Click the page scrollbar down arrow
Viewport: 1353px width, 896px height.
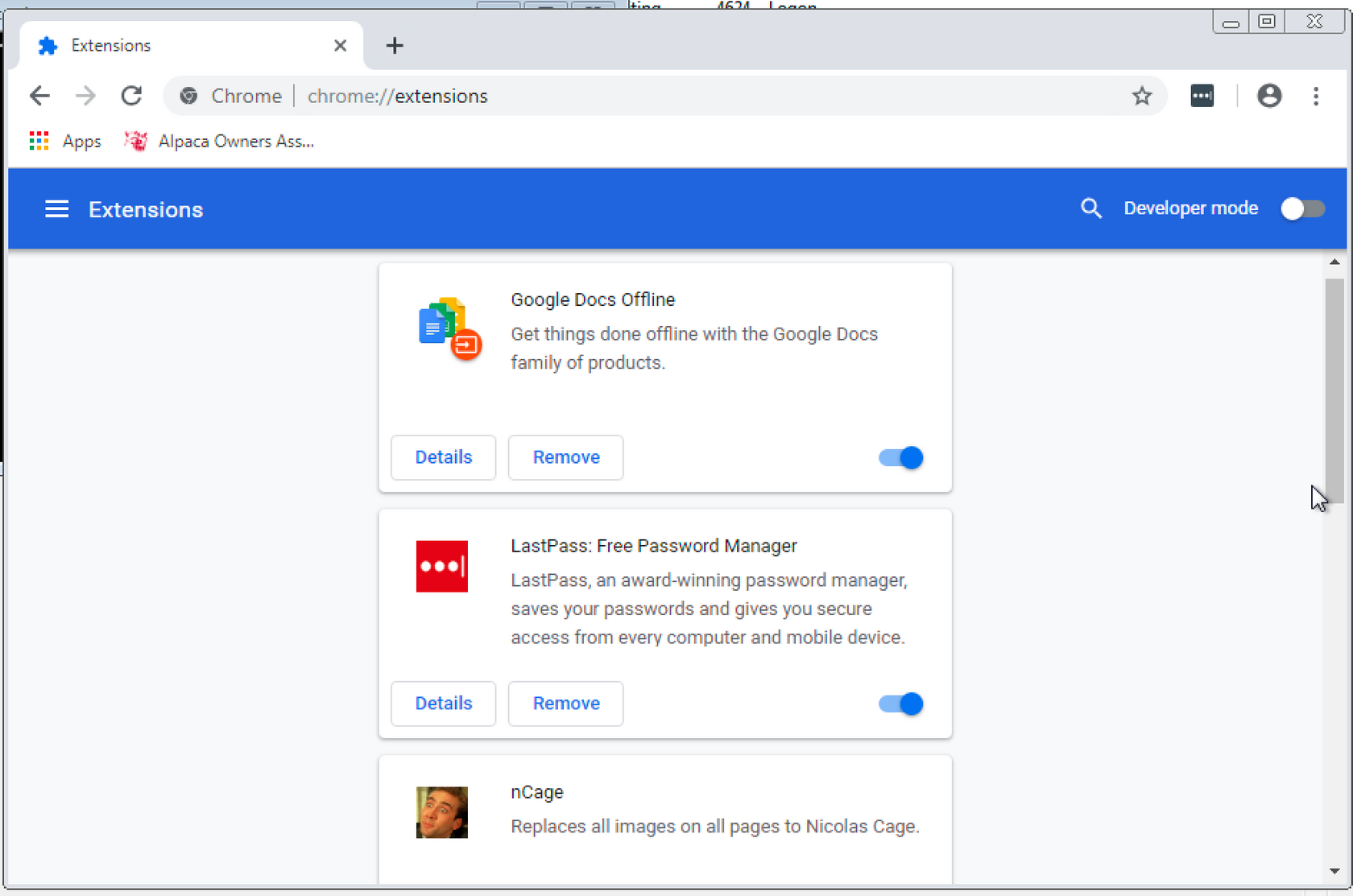[x=1334, y=871]
